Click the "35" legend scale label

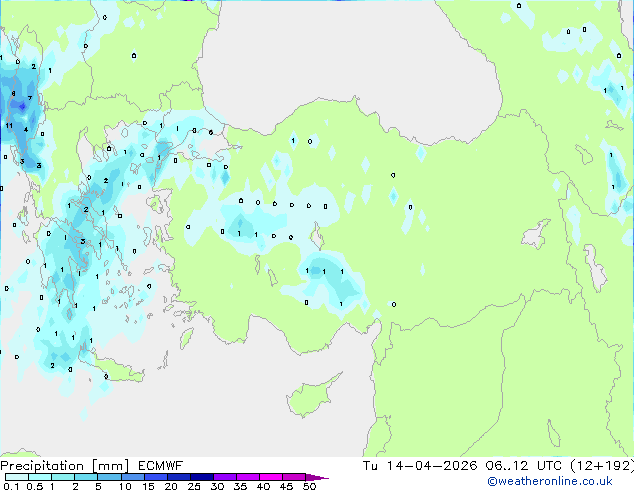pos(240,486)
